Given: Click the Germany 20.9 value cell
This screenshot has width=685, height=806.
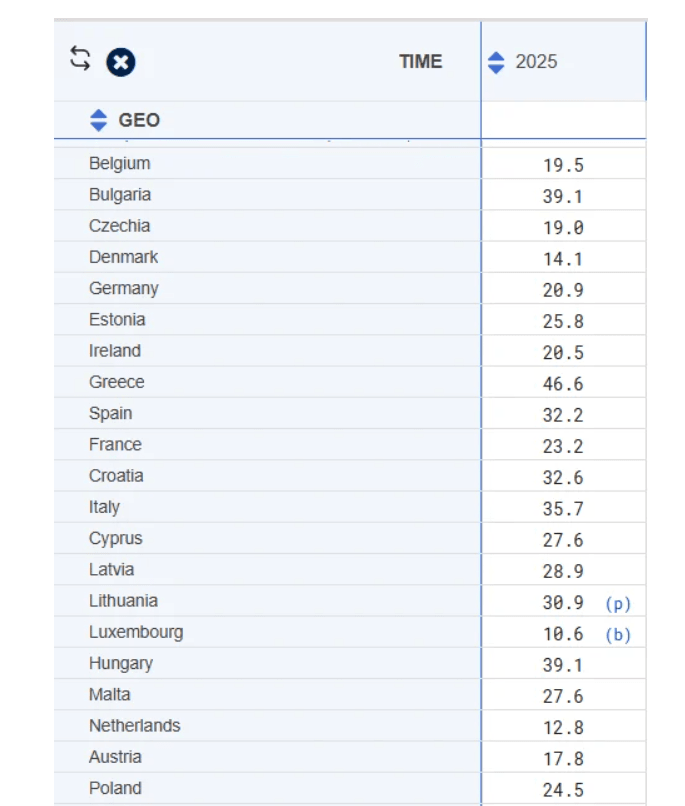Looking at the screenshot, I should (563, 290).
